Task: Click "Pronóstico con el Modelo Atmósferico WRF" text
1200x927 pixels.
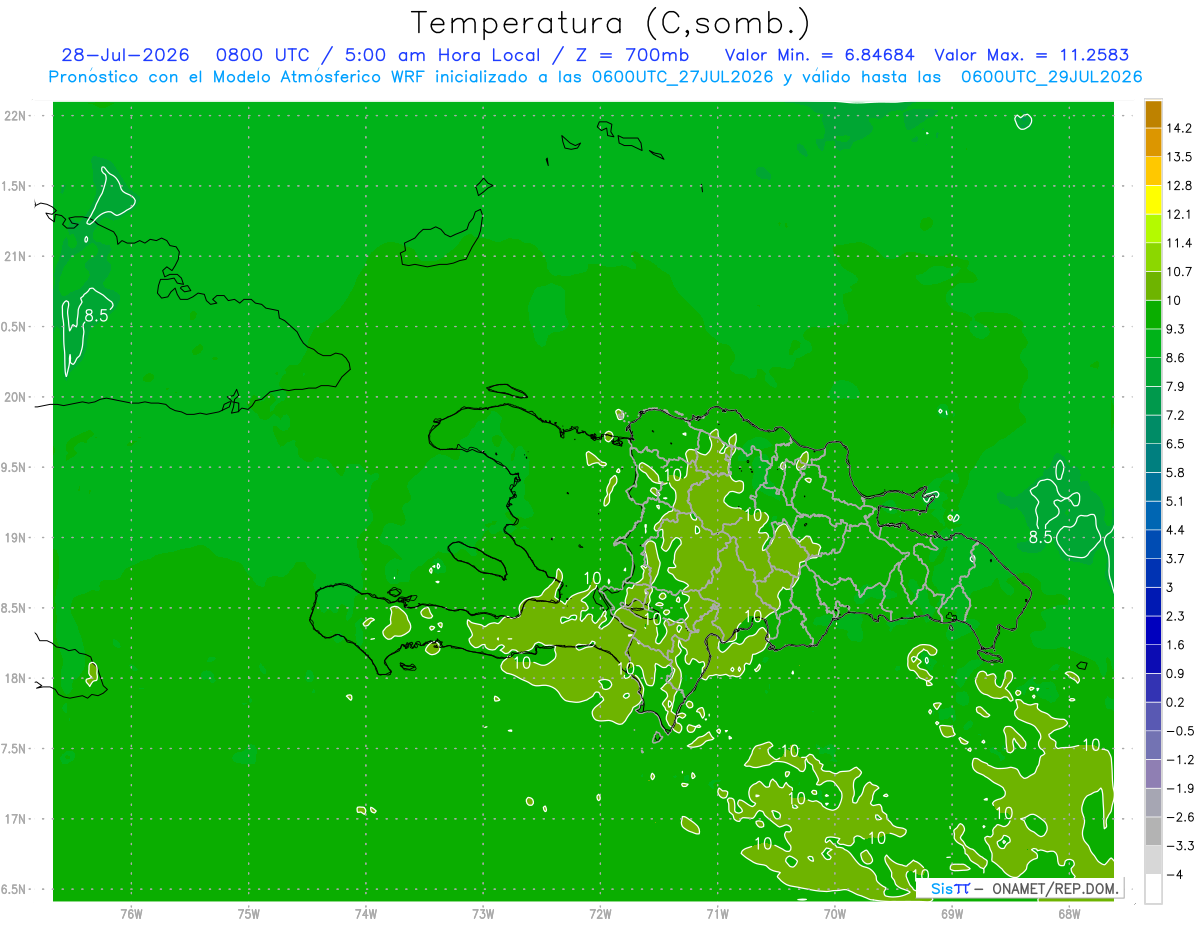Action: 239,77
